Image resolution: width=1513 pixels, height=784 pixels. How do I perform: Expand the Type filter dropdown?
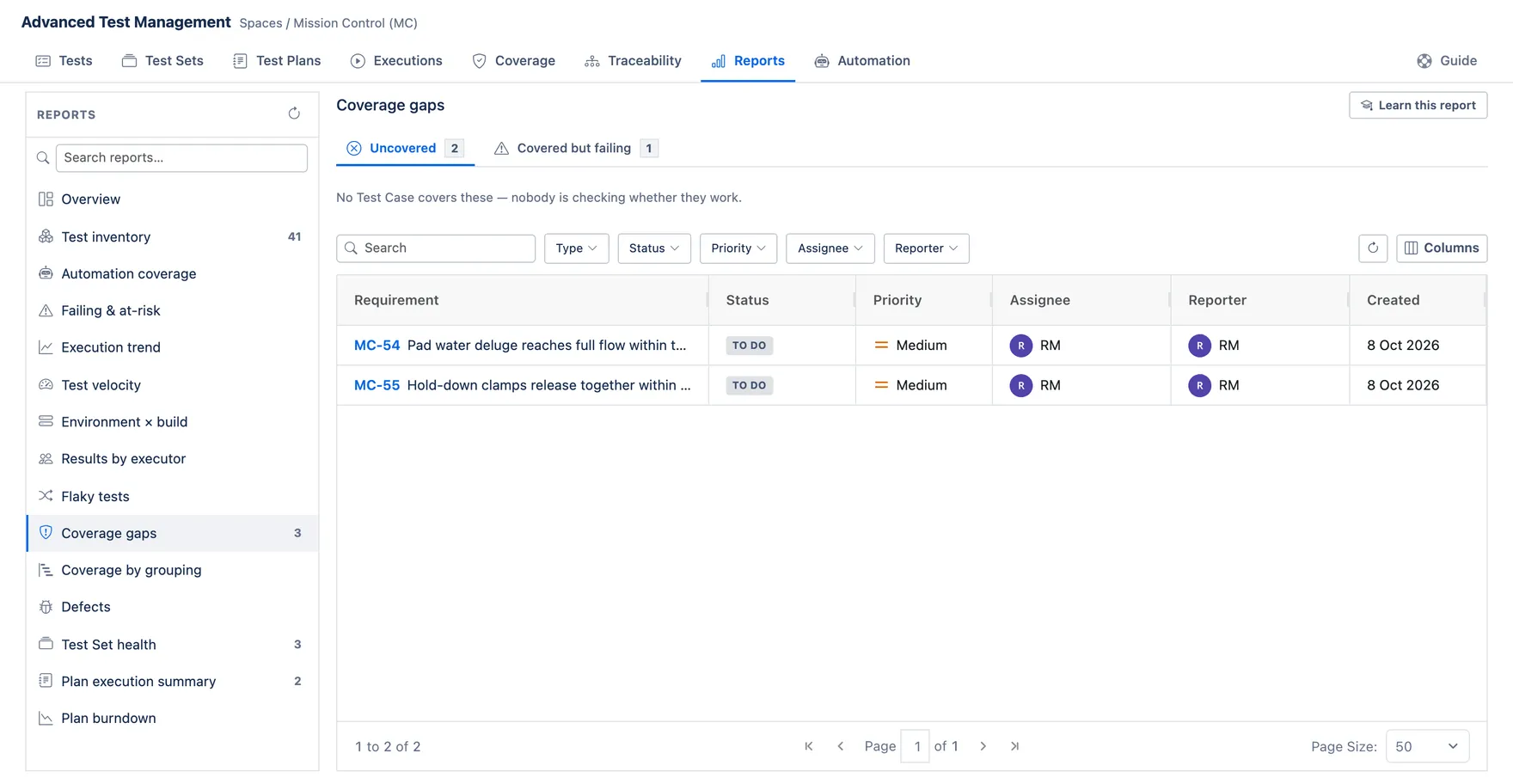click(x=577, y=248)
